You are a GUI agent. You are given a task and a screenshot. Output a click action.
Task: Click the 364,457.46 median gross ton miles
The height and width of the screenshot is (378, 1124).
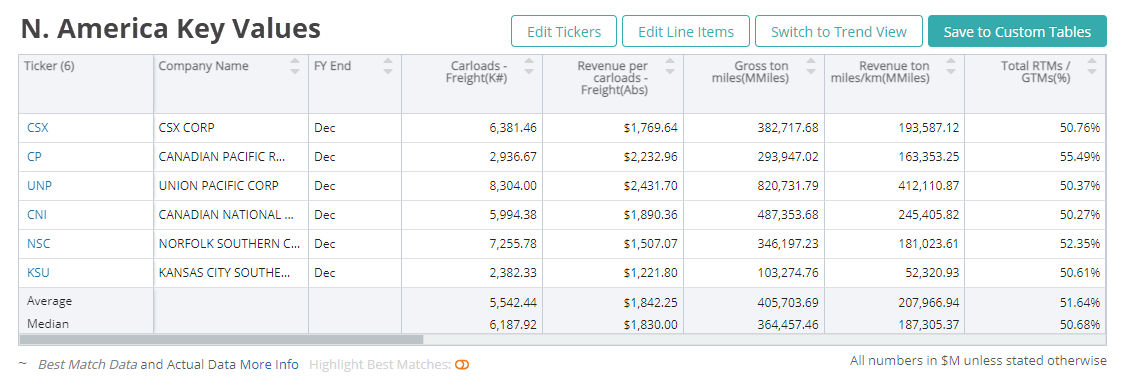(x=788, y=324)
